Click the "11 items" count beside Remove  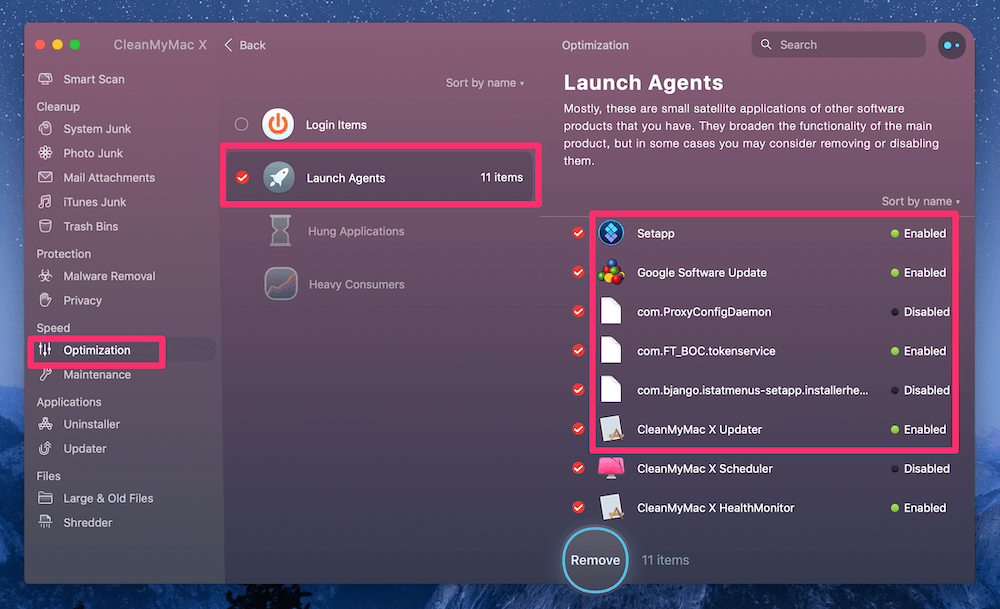click(665, 560)
